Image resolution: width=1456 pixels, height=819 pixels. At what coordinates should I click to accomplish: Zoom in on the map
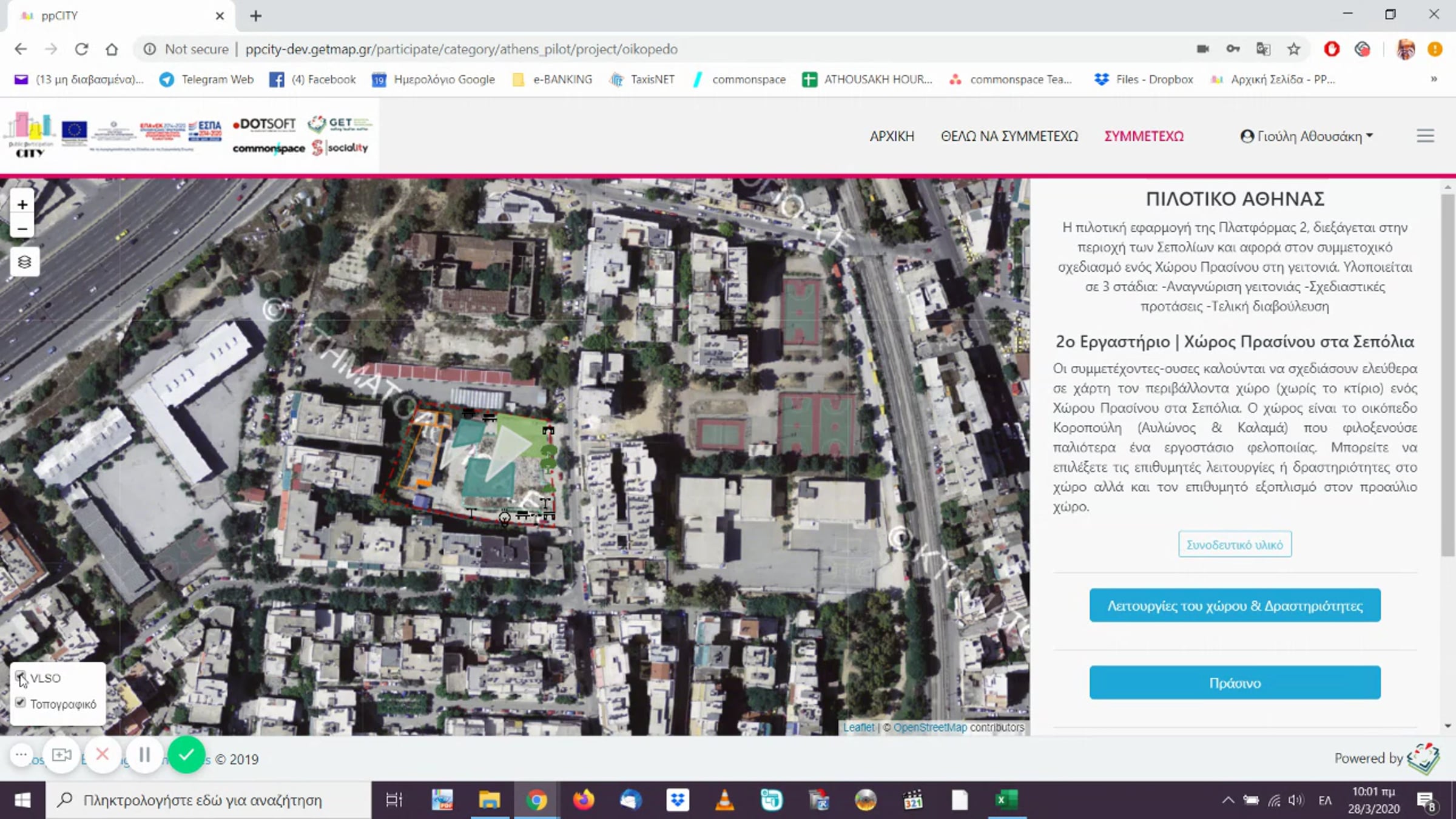[x=22, y=204]
